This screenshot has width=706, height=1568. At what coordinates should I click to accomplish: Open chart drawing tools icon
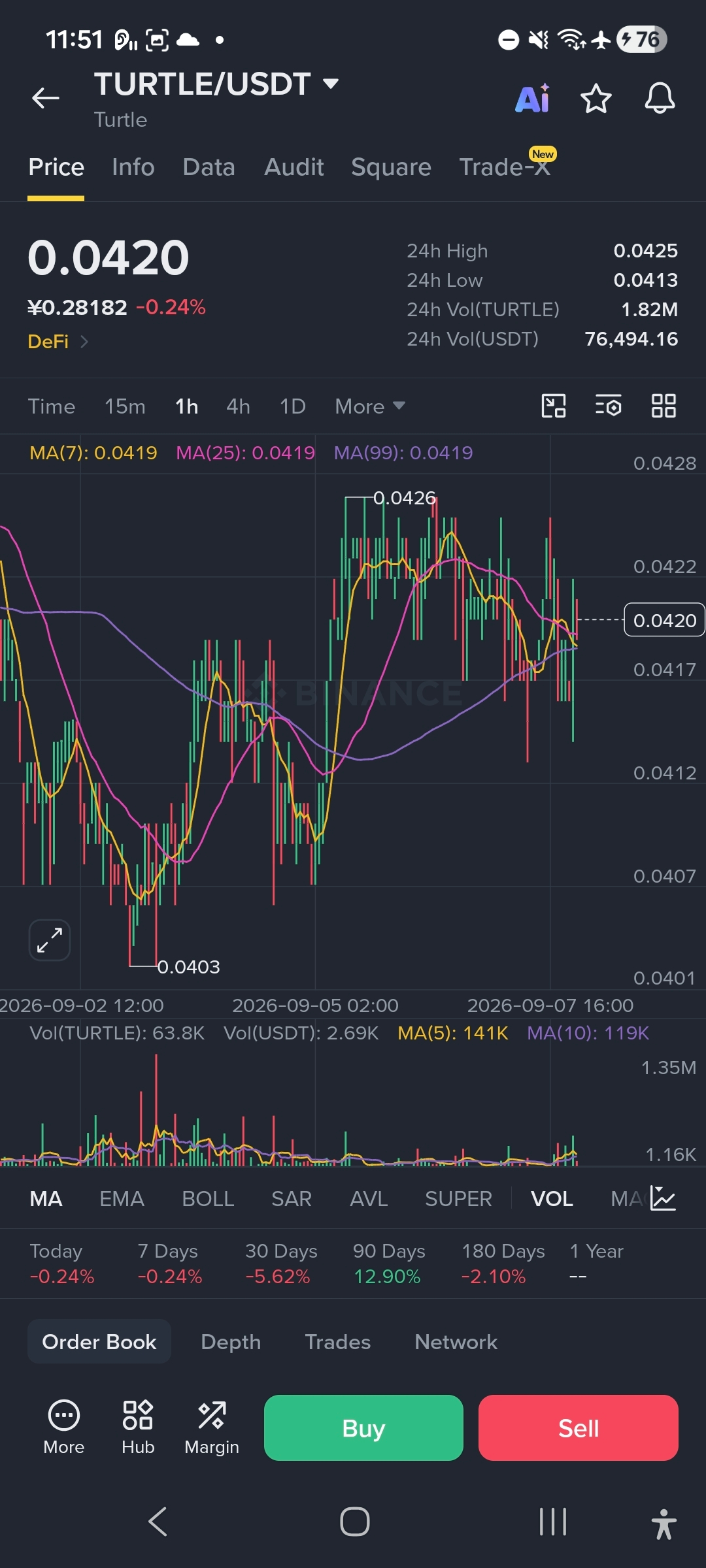[x=554, y=406]
